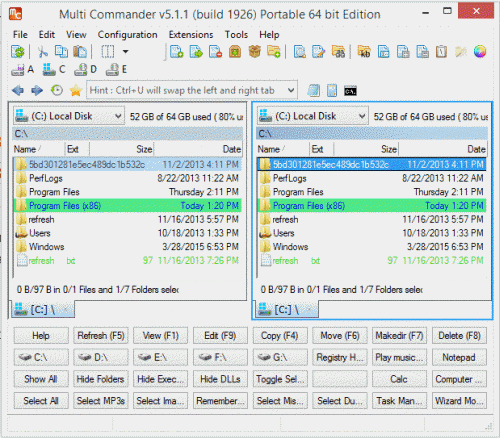The image size is (500, 438).
Task: Select the right panel [C:] \ tab
Action: coord(287,310)
